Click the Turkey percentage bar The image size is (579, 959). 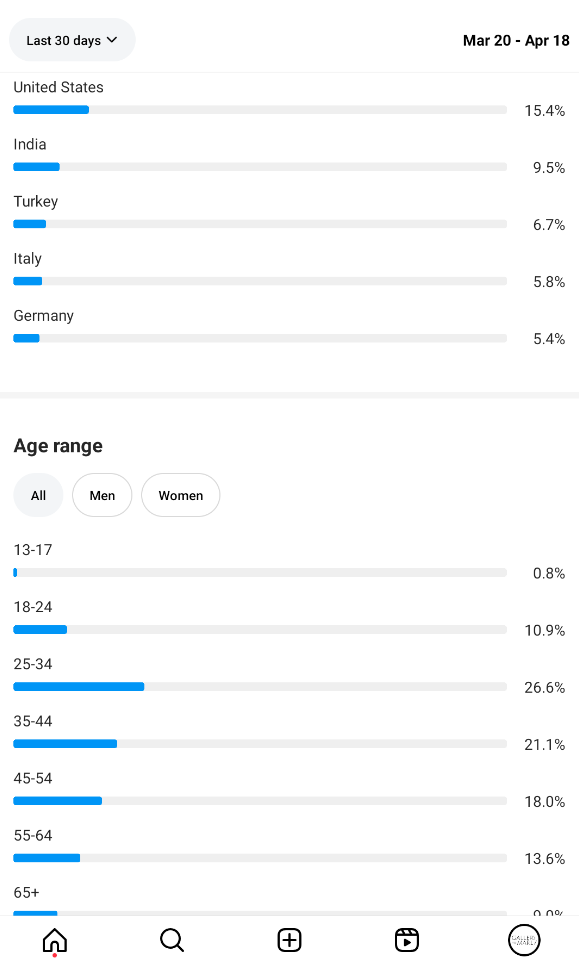(260, 224)
